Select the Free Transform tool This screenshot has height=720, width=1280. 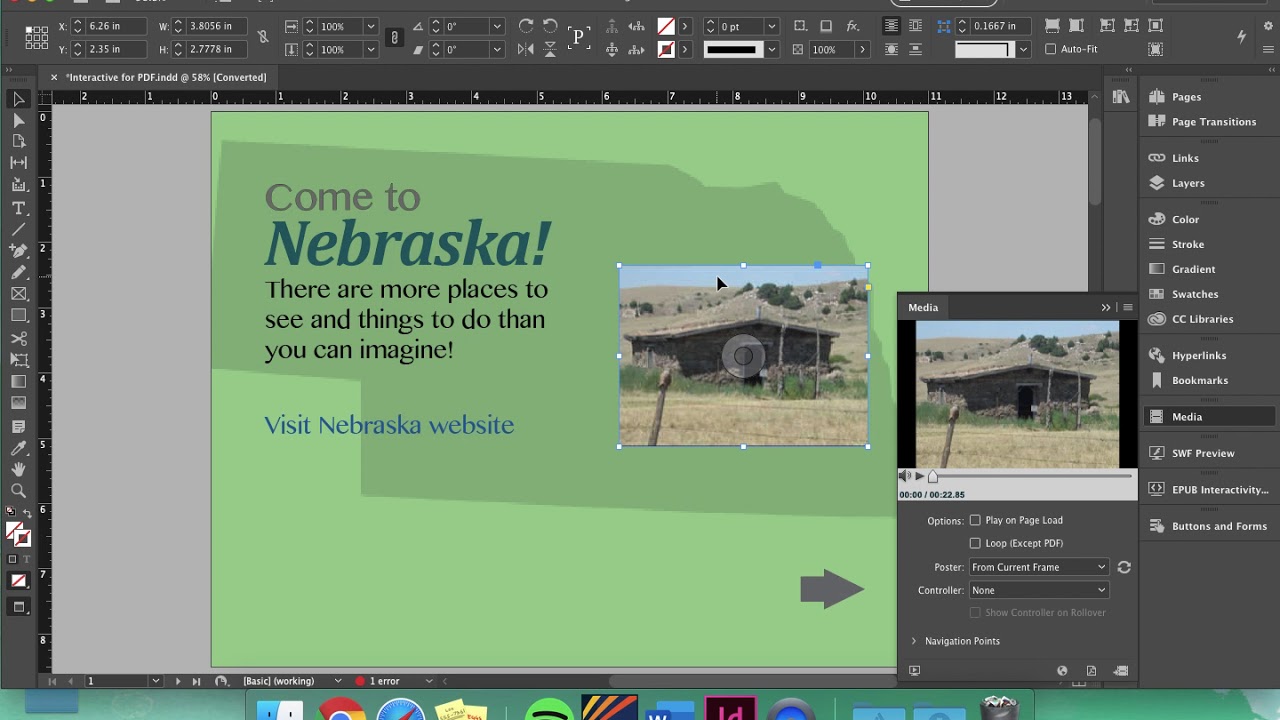pyautogui.click(x=18, y=360)
